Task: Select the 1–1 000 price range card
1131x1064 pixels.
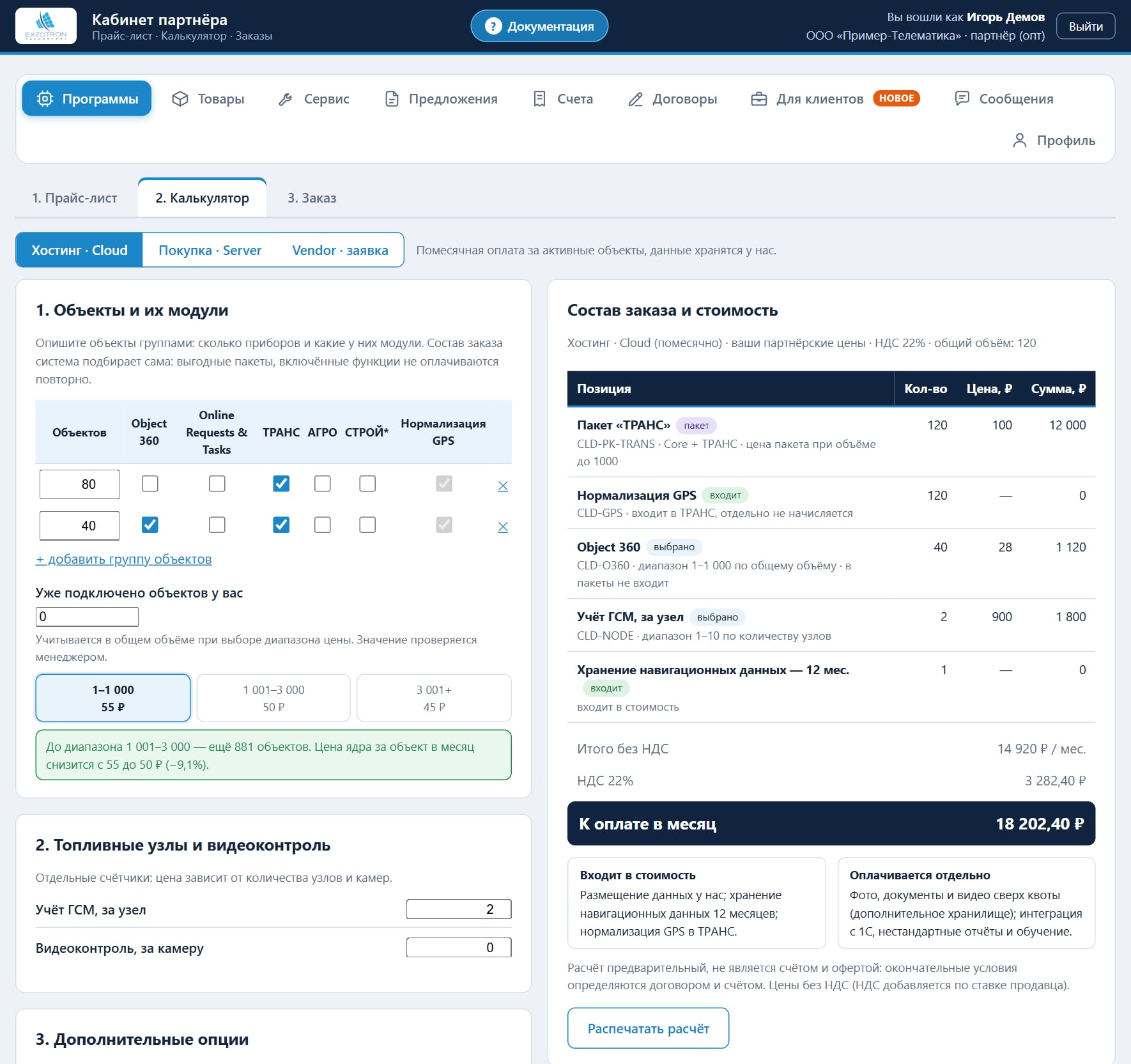Action: pos(113,698)
